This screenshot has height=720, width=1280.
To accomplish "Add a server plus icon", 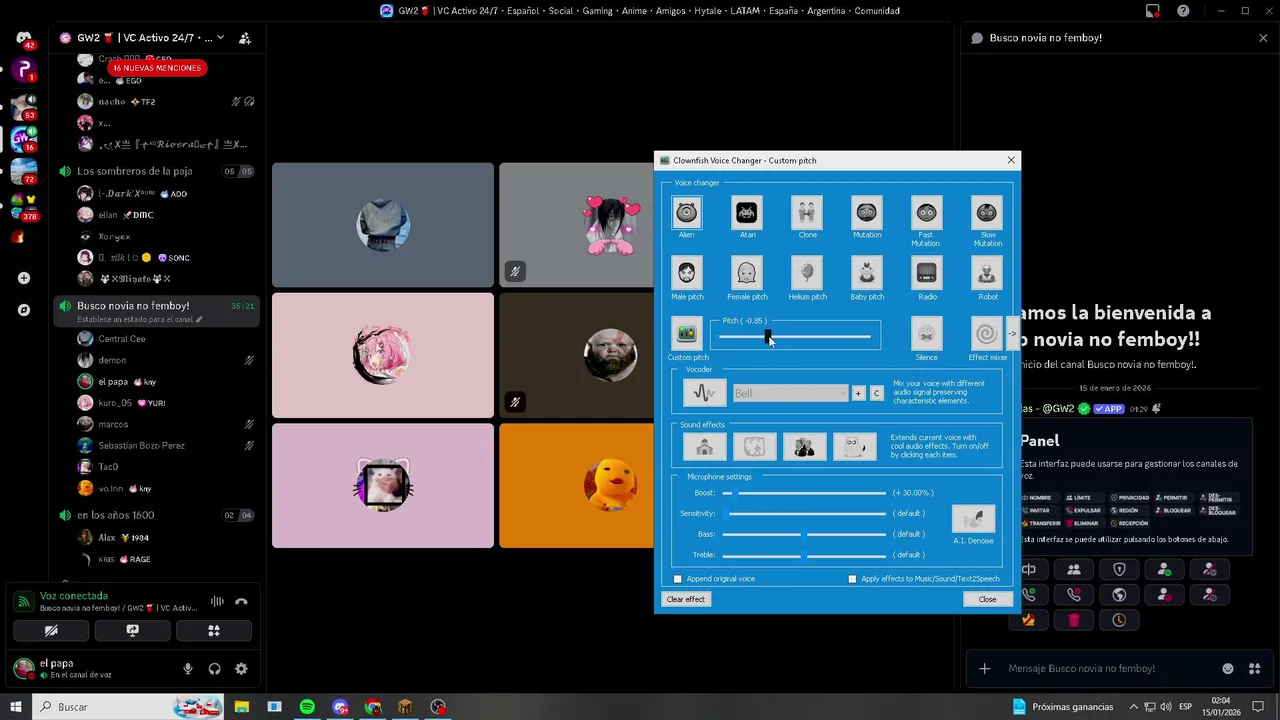I will pyautogui.click(x=24, y=278).
